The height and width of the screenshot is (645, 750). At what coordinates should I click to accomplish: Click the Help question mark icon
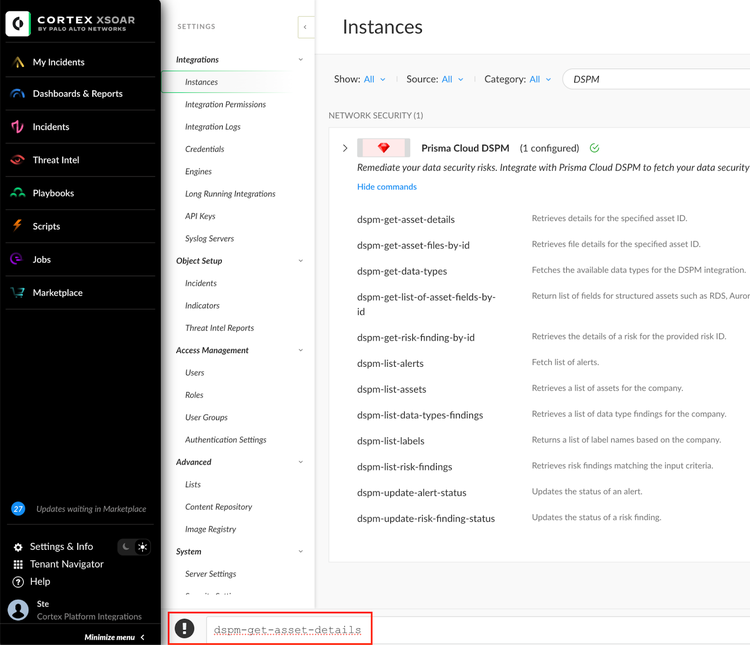tap(18, 582)
